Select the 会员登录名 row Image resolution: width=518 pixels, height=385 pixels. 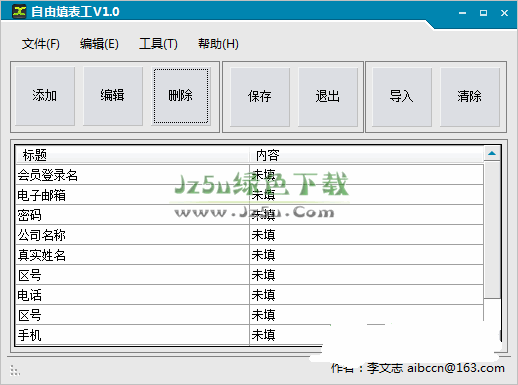(x=249, y=175)
